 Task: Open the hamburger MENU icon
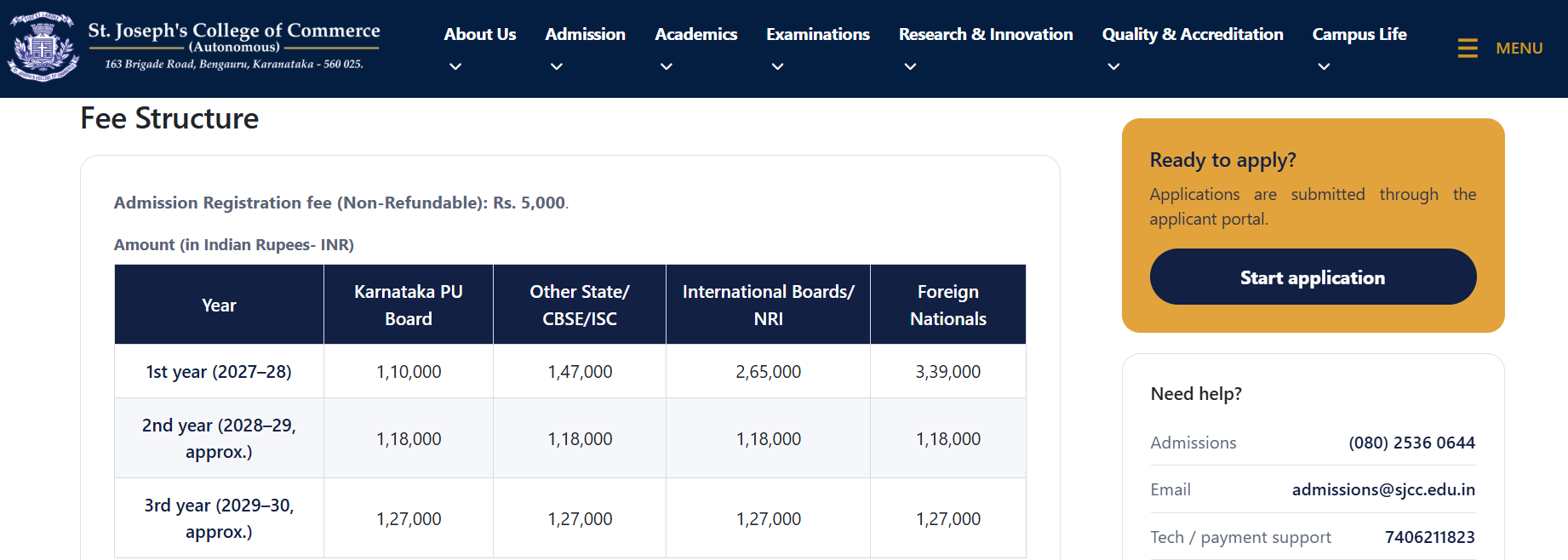(1468, 49)
